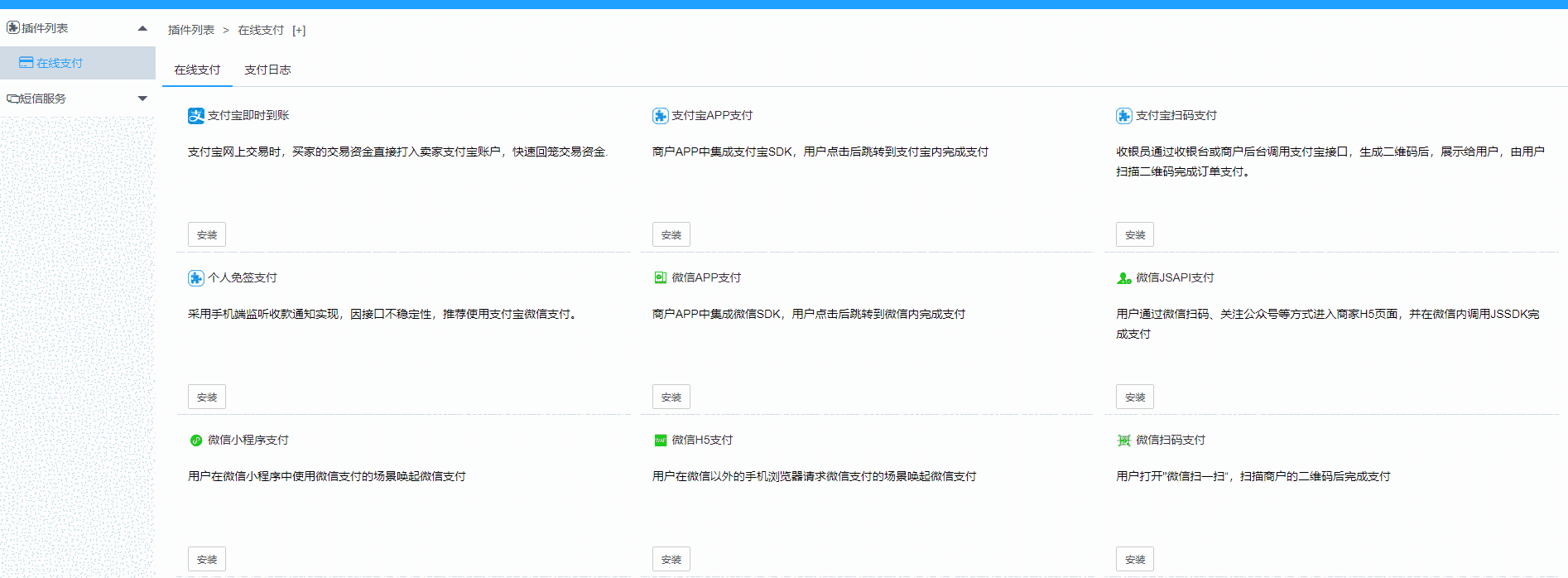Click the 微信扫码支付 scan icon

pyautogui.click(x=1123, y=441)
